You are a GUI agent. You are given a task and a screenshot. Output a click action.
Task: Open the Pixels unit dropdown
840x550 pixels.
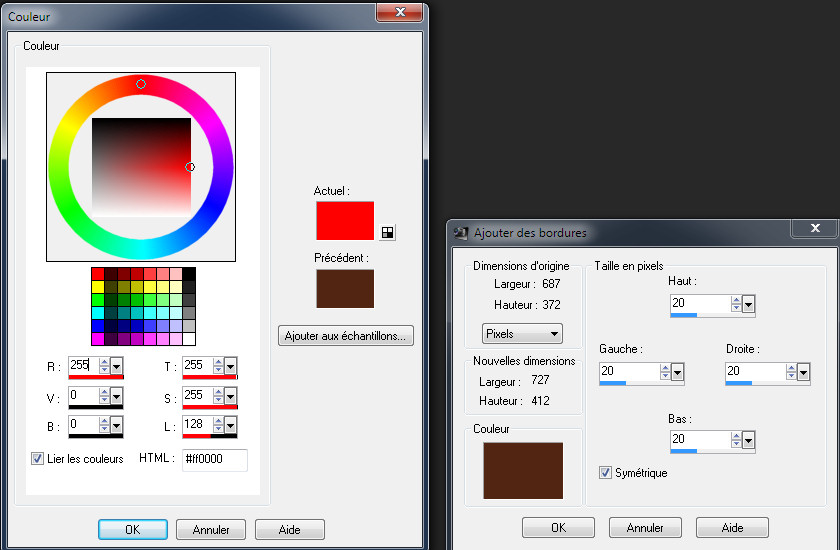tap(522, 333)
